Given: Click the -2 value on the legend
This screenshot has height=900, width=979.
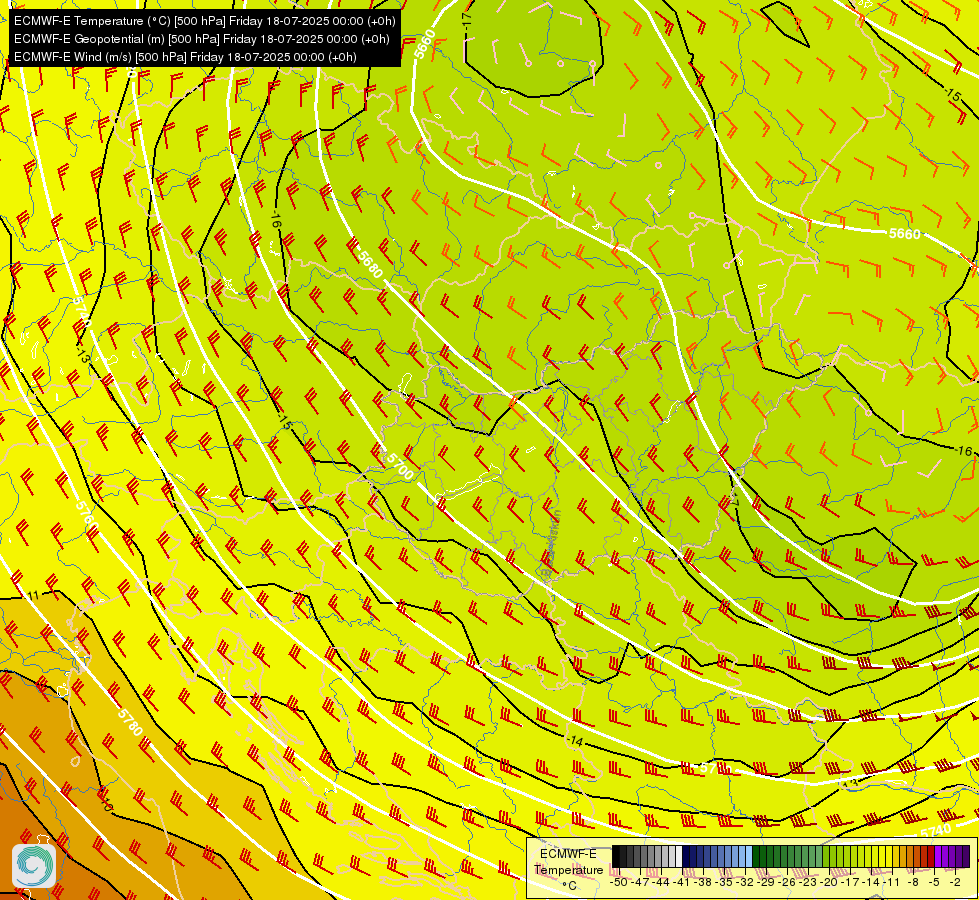Looking at the screenshot, I should [x=955, y=882].
